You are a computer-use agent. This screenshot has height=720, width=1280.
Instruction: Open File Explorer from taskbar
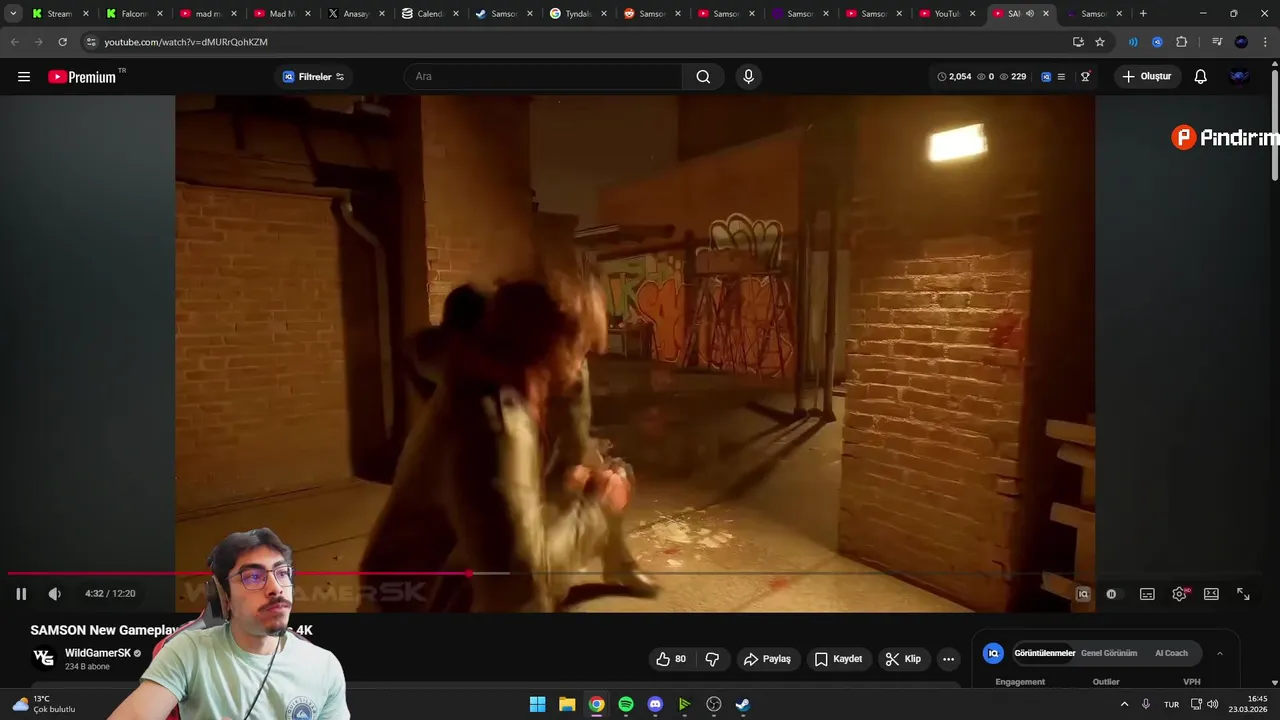(567, 704)
